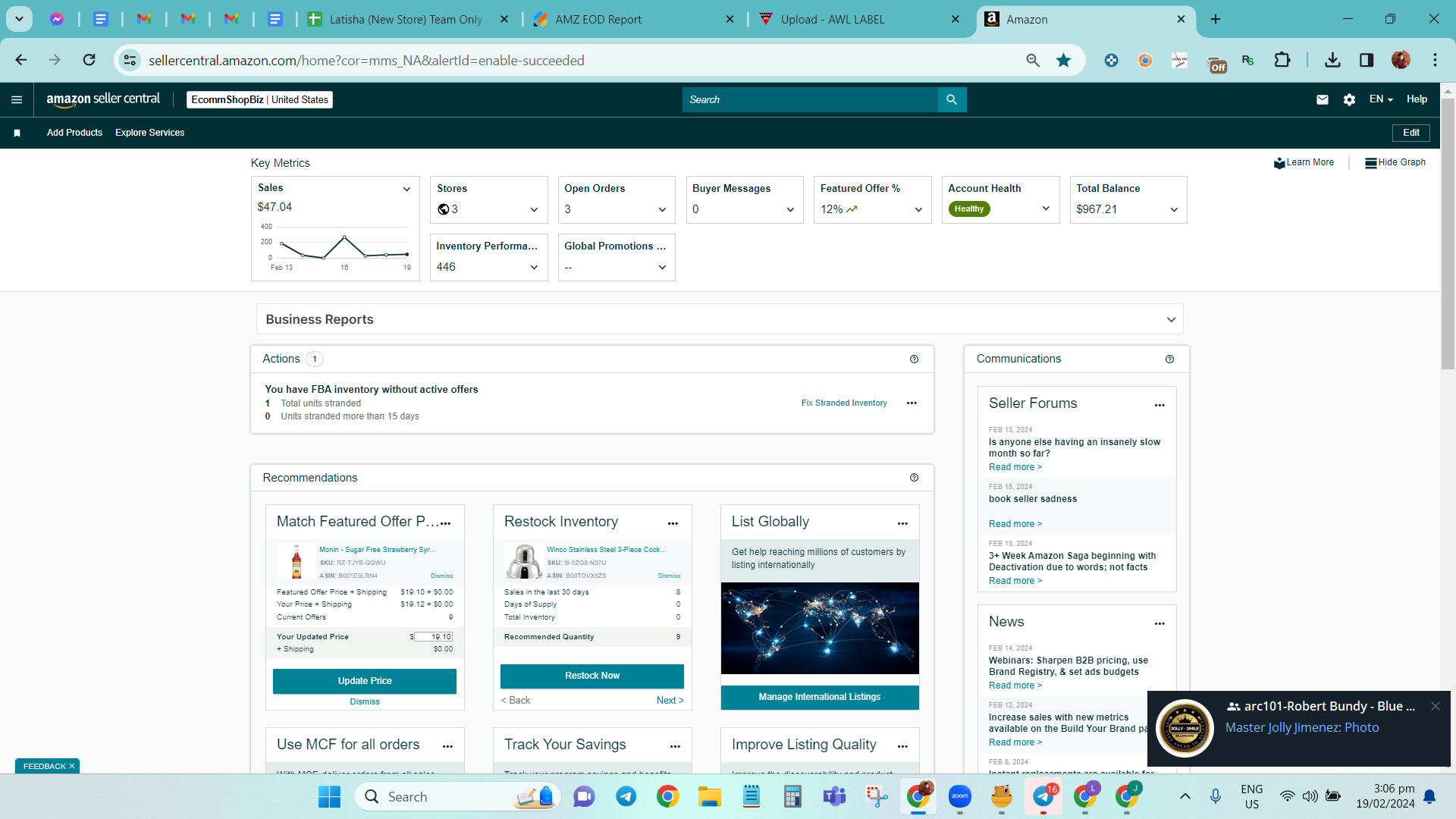This screenshot has height=819, width=1456.
Task: Hide the Key Metrics graph
Action: tap(1395, 162)
